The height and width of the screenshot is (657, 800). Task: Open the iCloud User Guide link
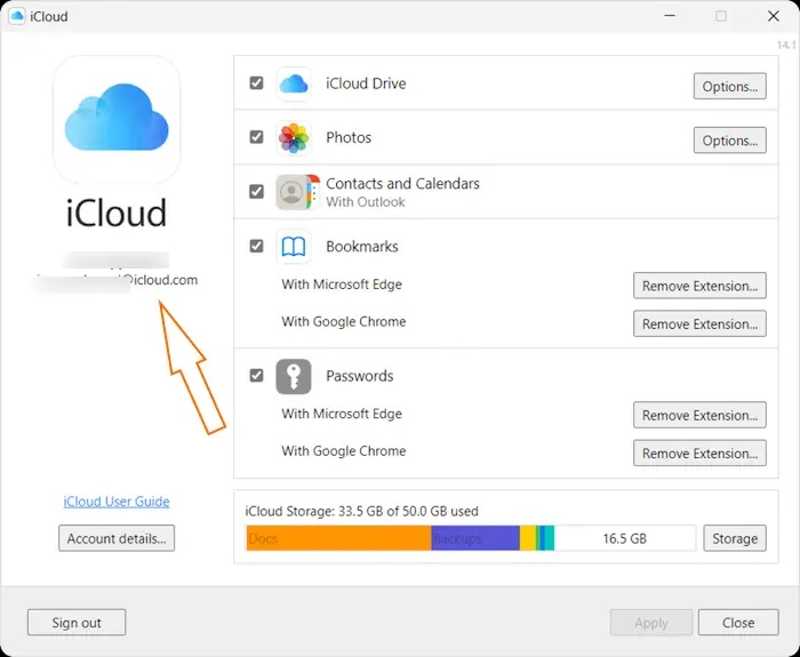116,501
